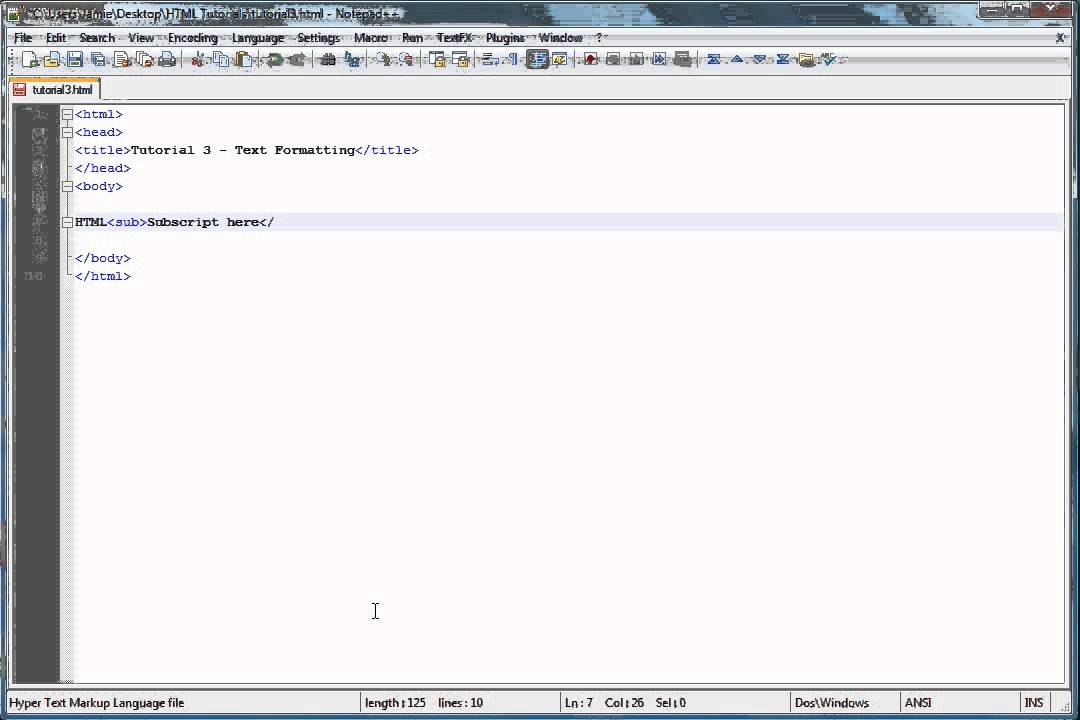Click inside the title text 'Tutorial 3 - Text Formatting'
This screenshot has height=720, width=1080.
click(x=242, y=150)
